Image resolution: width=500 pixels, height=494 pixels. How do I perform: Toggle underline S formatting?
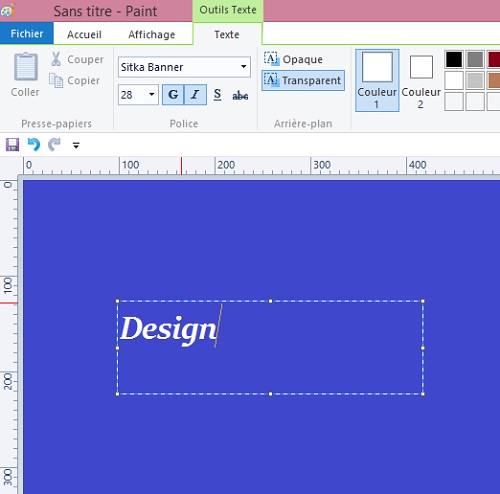coord(217,95)
